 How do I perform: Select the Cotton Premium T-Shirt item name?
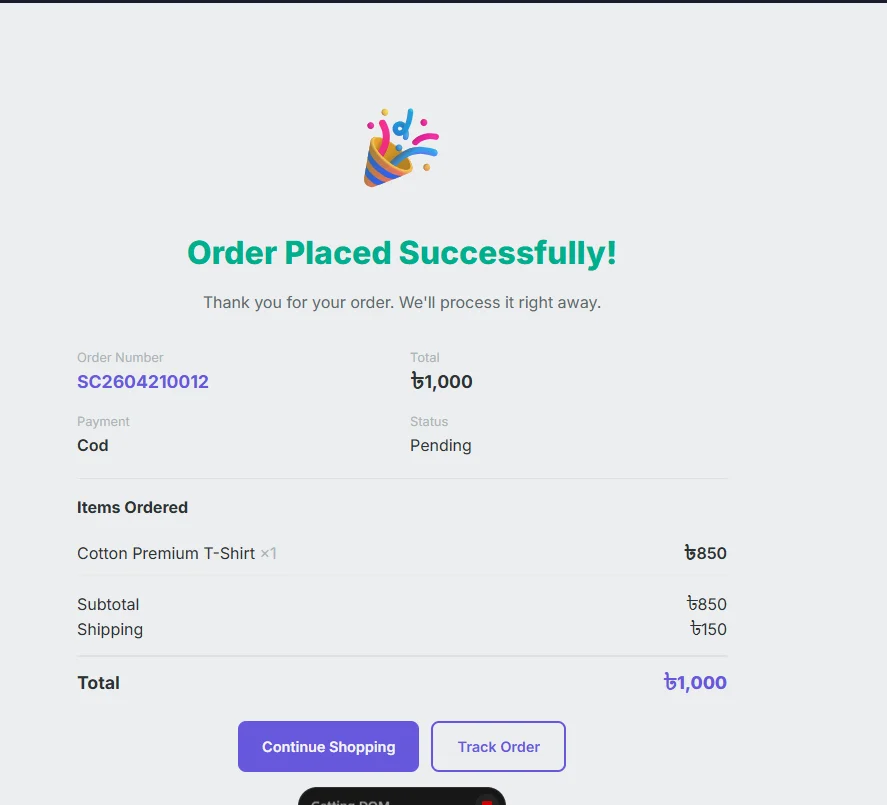166,553
